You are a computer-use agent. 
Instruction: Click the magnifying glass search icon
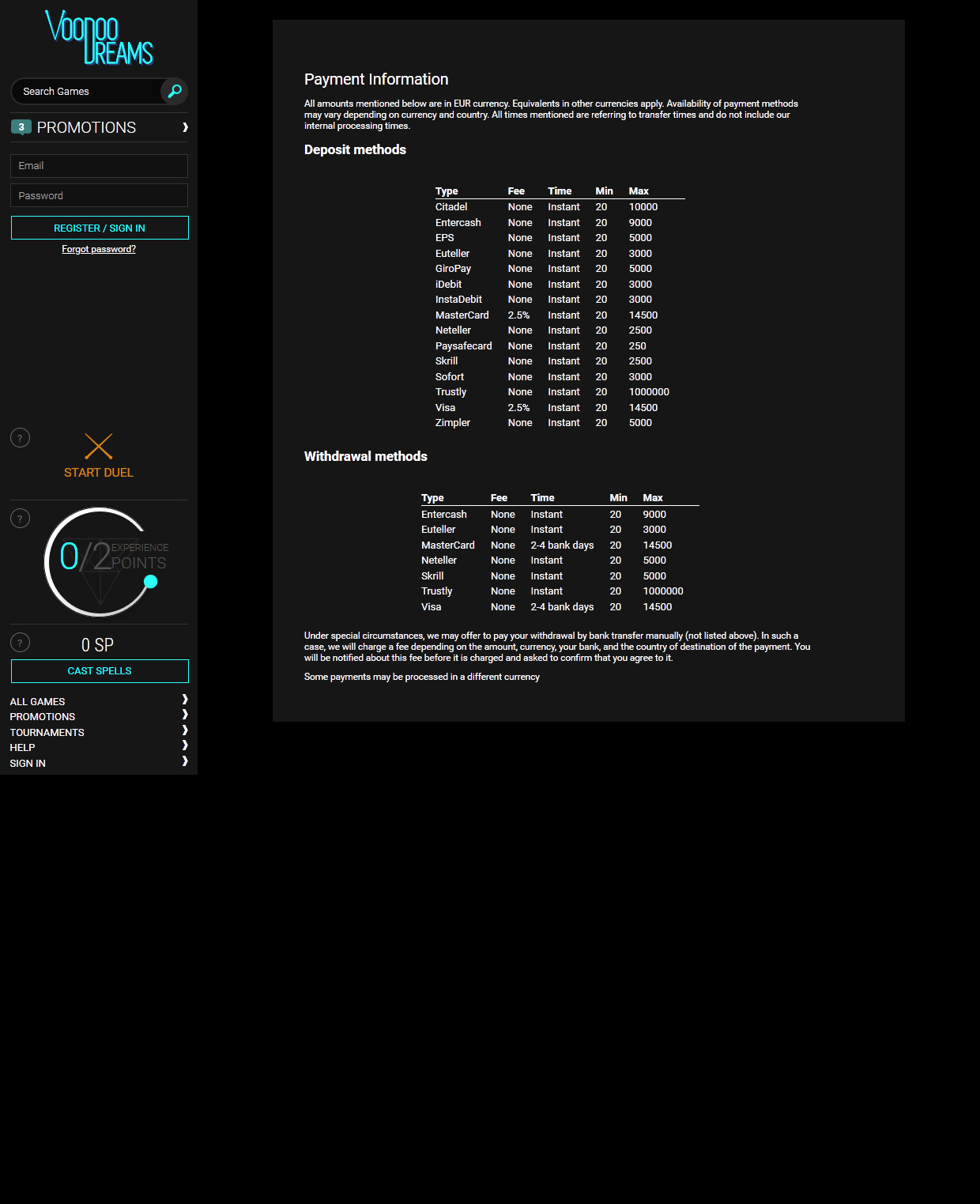(174, 91)
